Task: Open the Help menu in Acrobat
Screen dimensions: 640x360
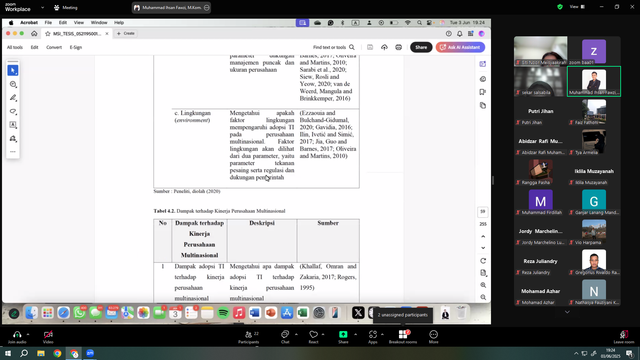Action: 119,23
